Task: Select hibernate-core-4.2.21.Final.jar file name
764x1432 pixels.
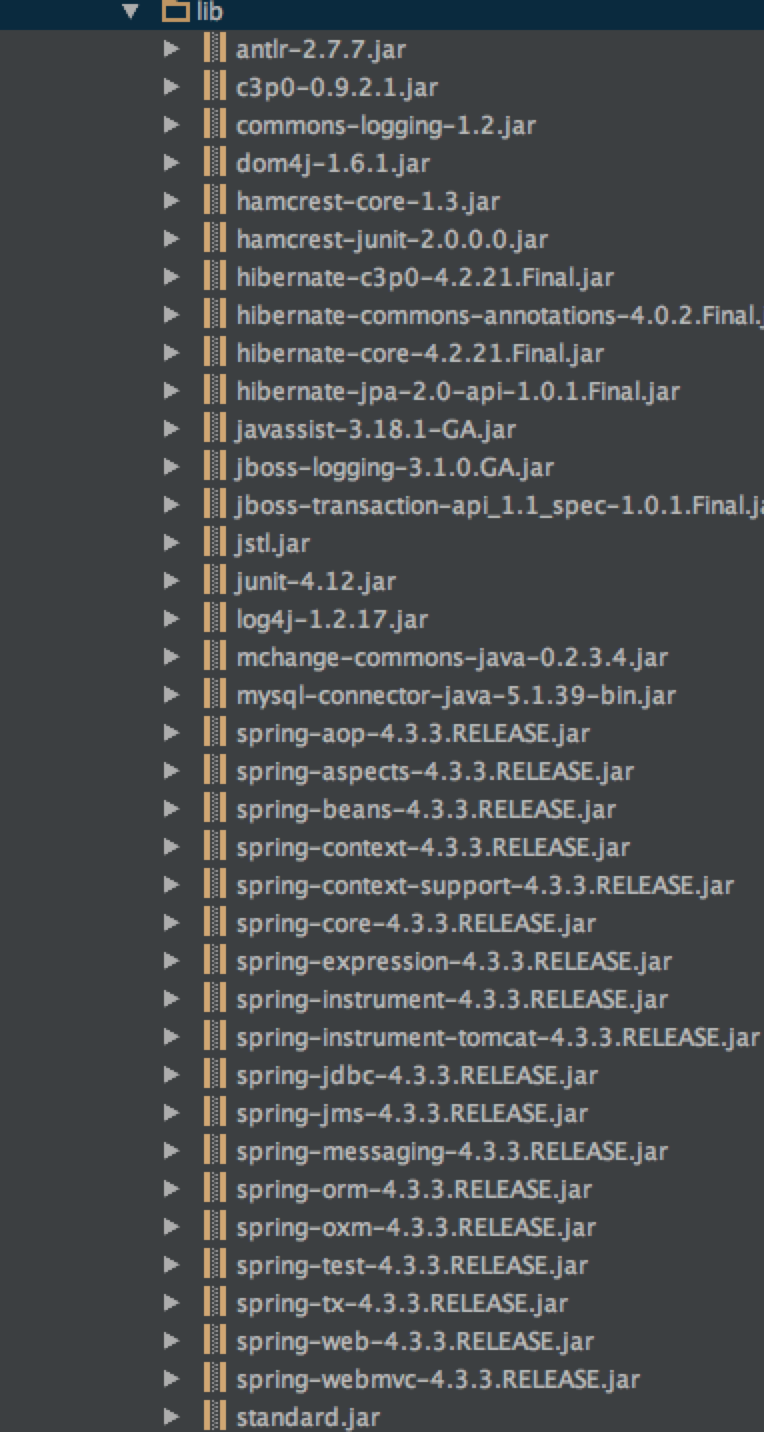Action: (420, 353)
